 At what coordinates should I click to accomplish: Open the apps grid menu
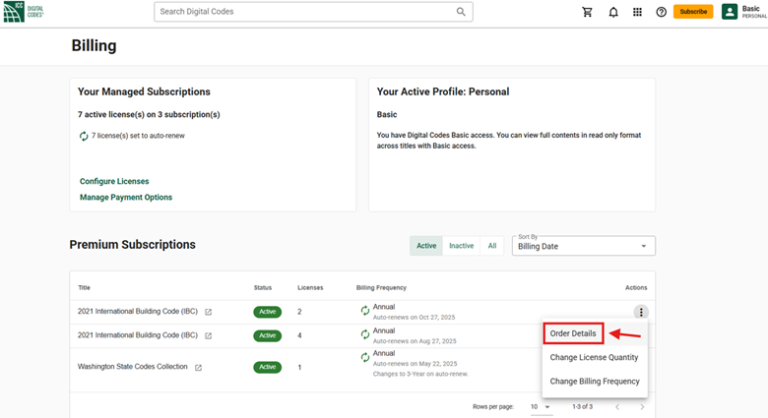(x=637, y=12)
